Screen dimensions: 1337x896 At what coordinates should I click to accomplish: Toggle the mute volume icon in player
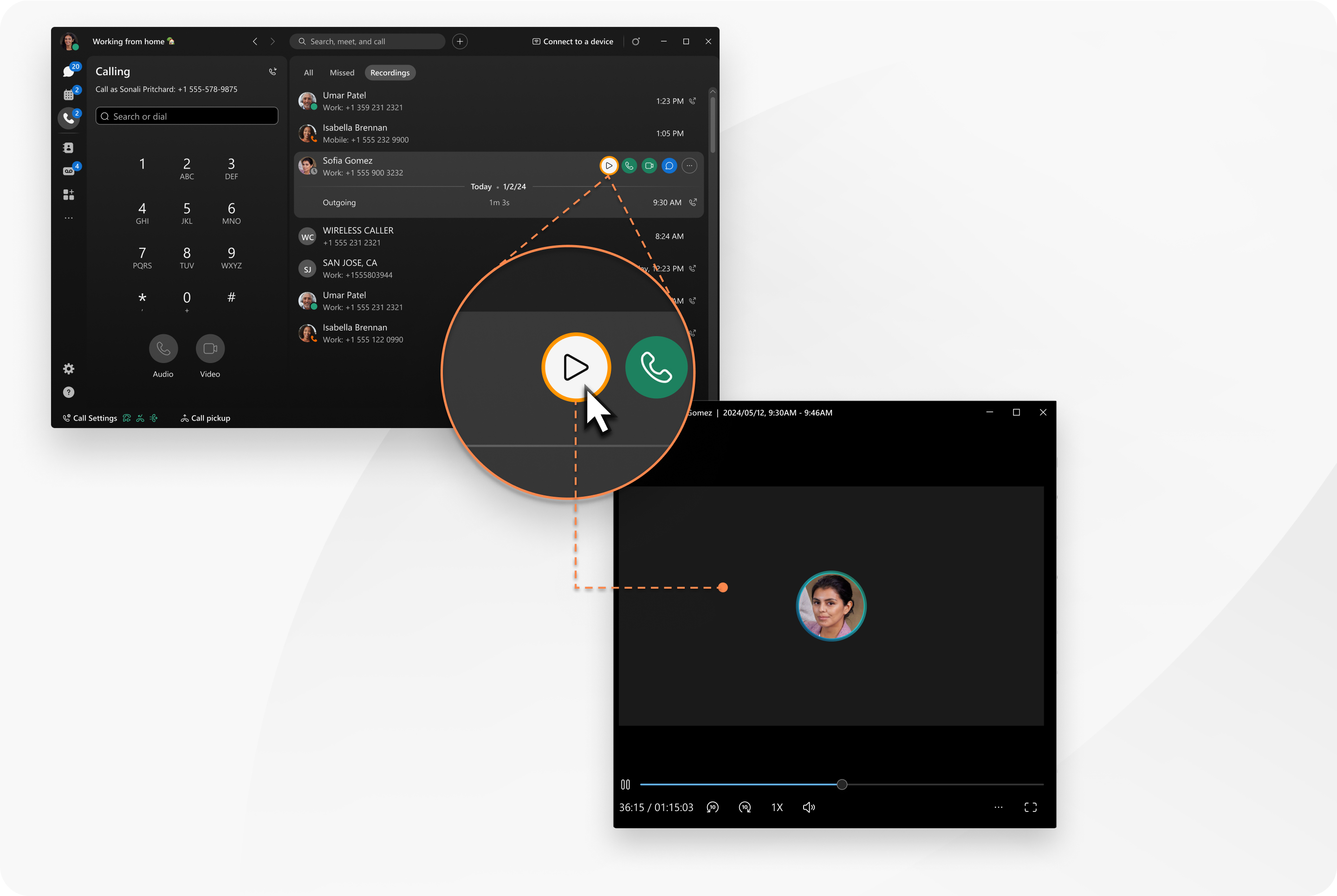pyautogui.click(x=810, y=806)
